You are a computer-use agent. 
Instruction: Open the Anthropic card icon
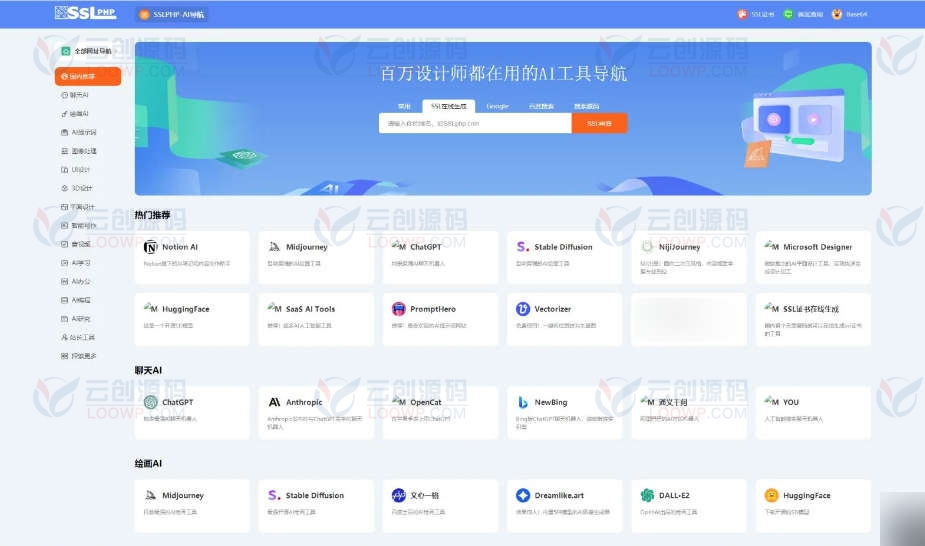(274, 402)
